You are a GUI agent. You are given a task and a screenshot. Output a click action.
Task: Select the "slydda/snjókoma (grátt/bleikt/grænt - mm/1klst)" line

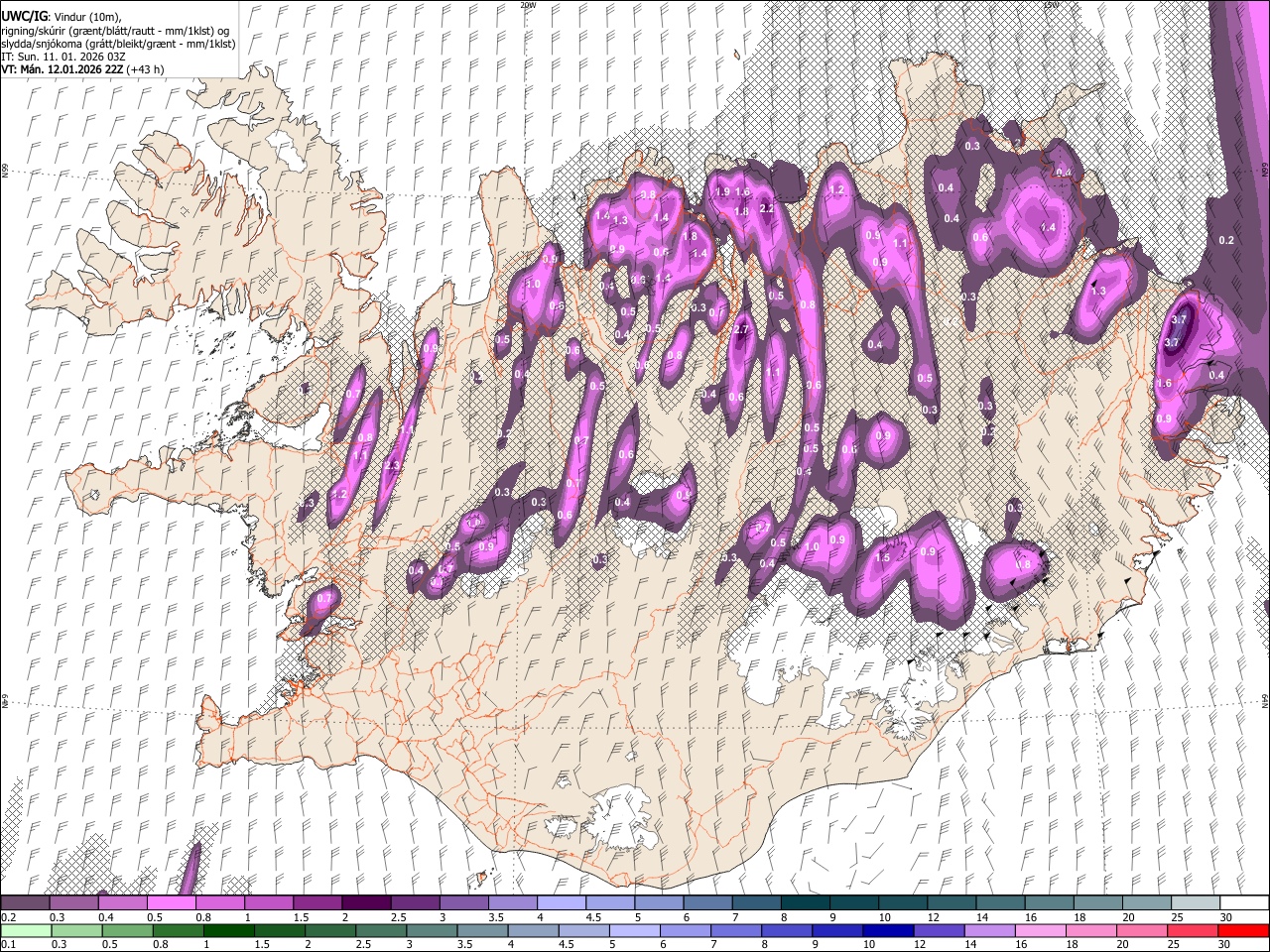pos(118,44)
